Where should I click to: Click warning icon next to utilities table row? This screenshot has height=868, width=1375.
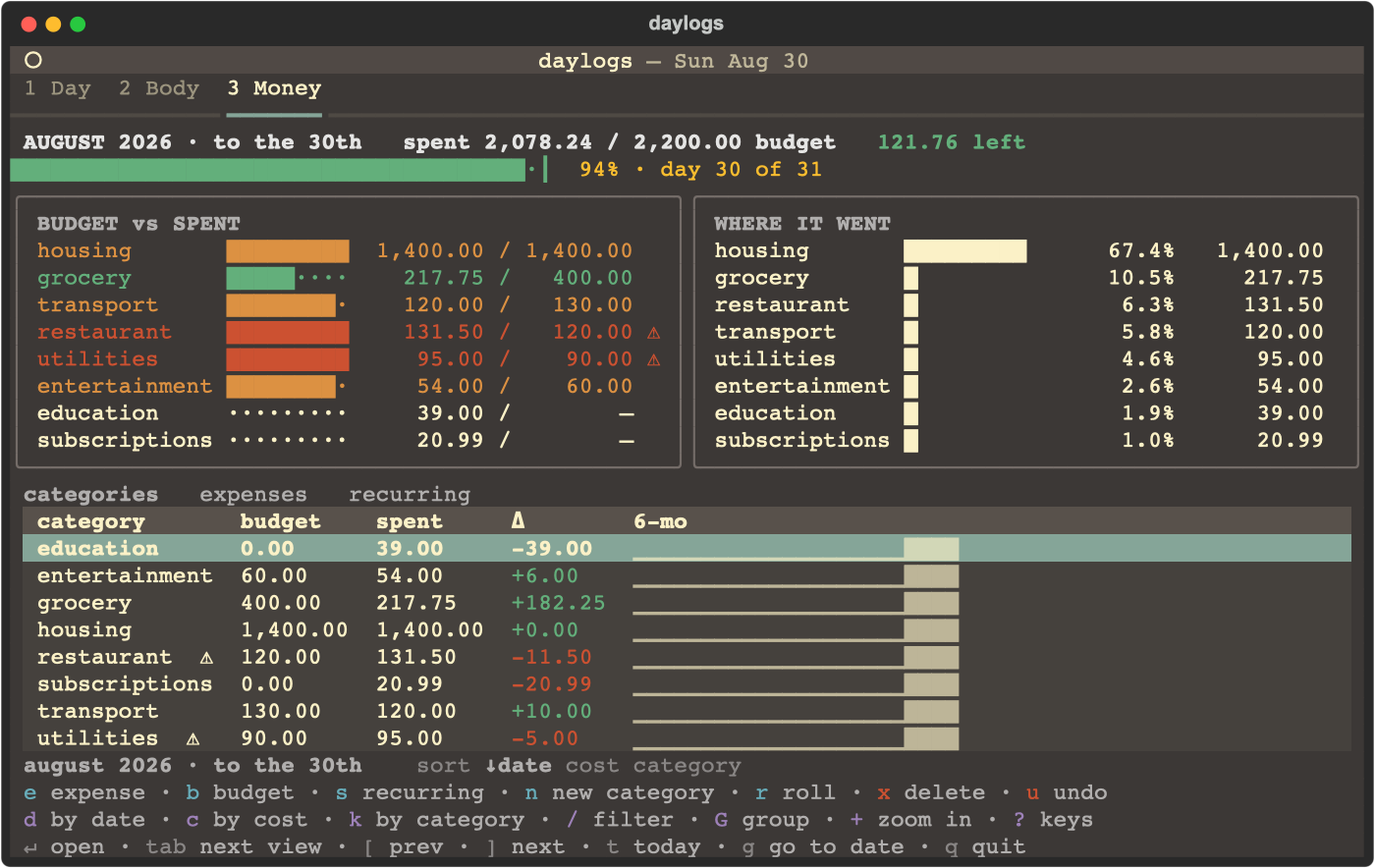[x=192, y=739]
